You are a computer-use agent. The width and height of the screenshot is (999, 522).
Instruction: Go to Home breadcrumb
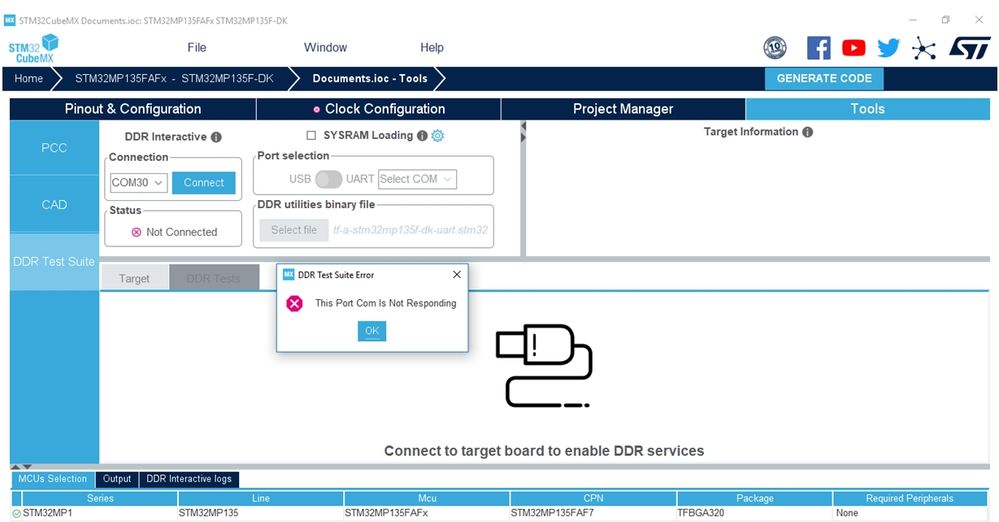(x=29, y=78)
